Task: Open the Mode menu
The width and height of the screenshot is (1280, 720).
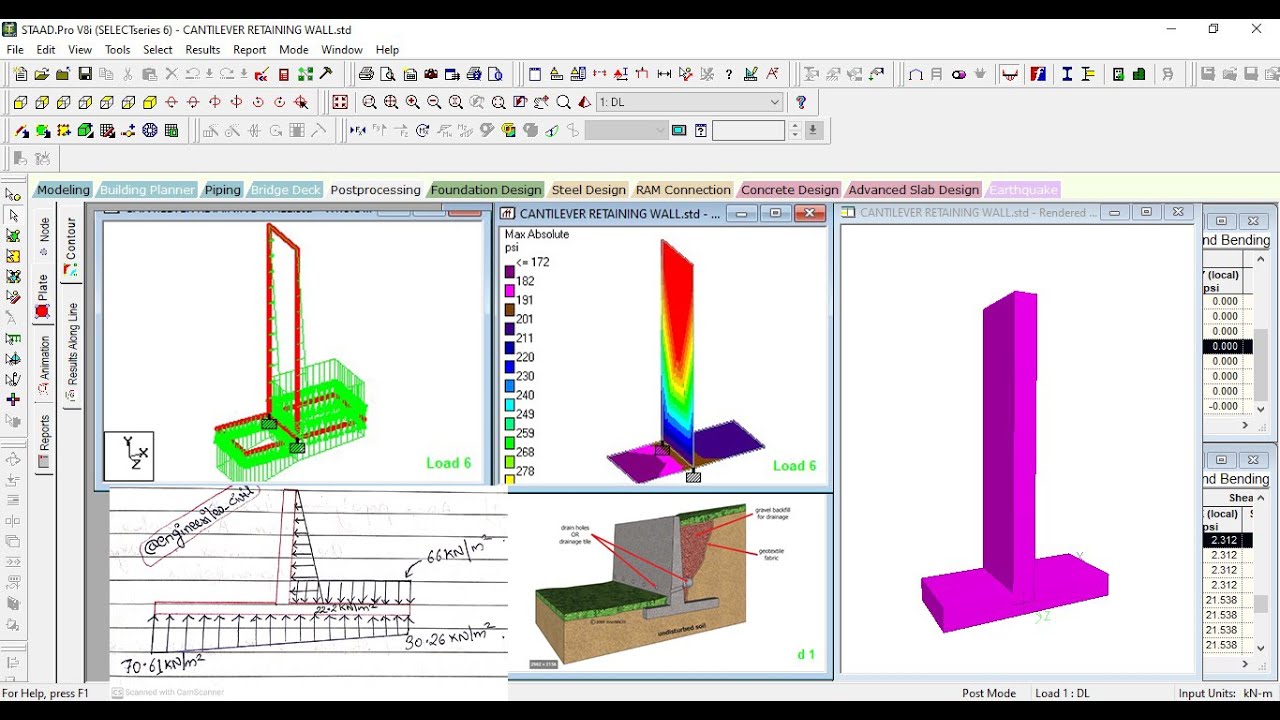Action: click(294, 49)
